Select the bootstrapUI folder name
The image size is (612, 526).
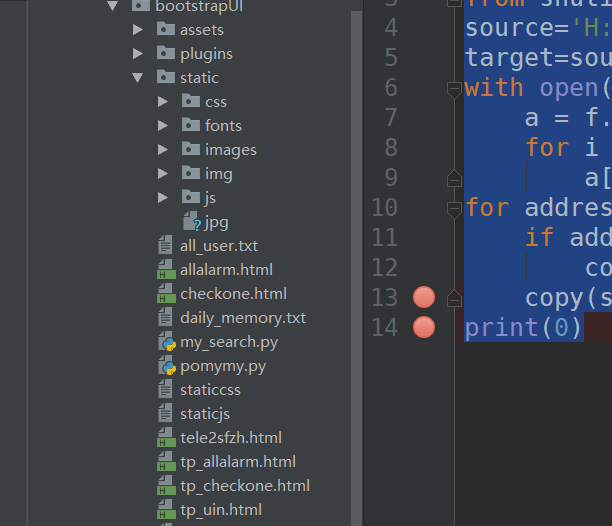199,6
